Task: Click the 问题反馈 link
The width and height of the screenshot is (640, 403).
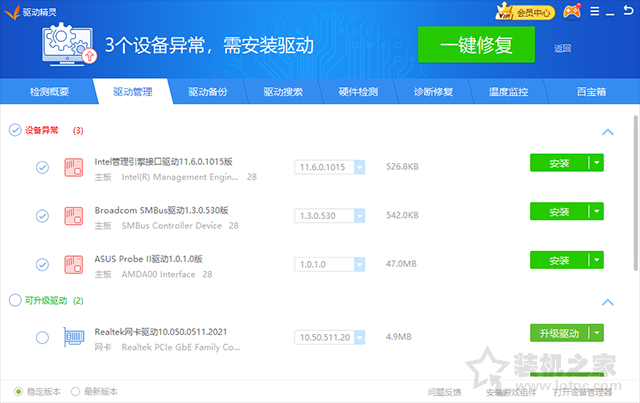Action: coord(444,392)
